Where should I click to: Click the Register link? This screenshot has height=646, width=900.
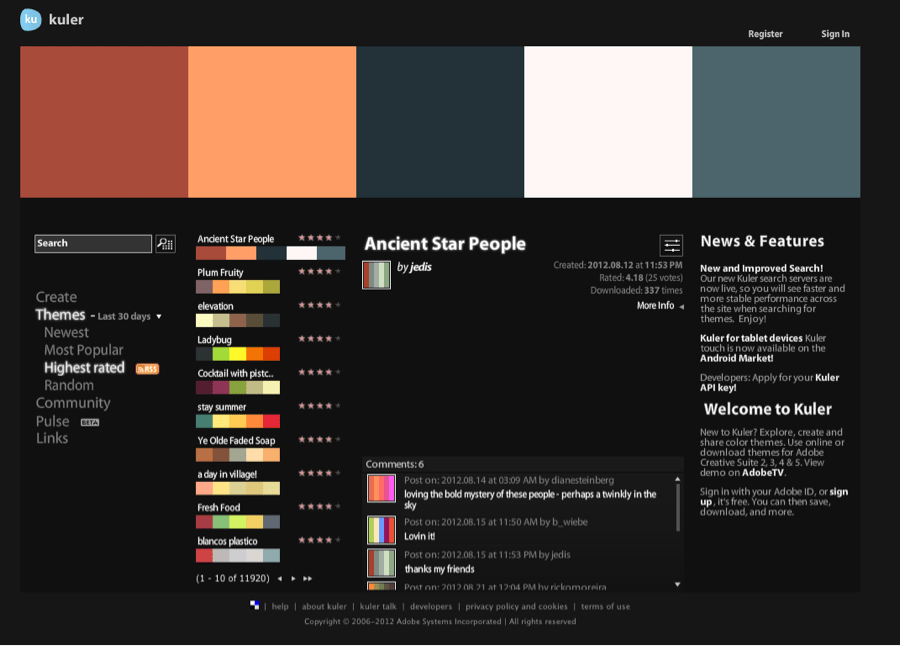click(765, 34)
